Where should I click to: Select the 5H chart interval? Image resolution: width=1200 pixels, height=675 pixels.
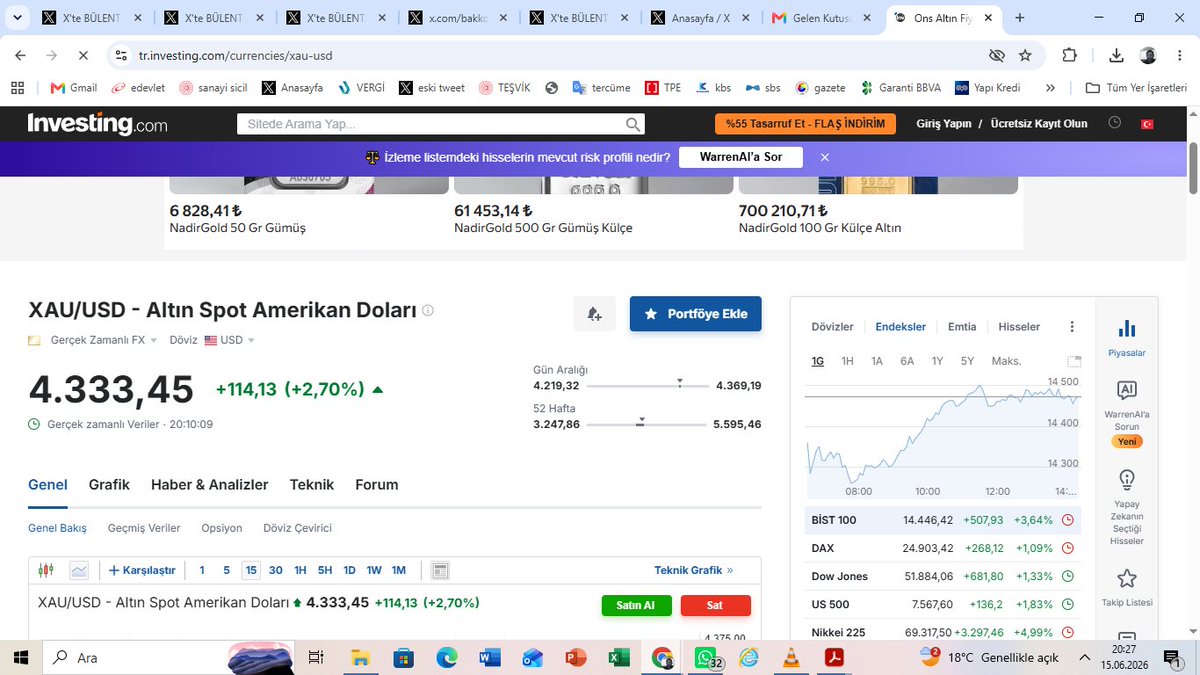coord(325,570)
